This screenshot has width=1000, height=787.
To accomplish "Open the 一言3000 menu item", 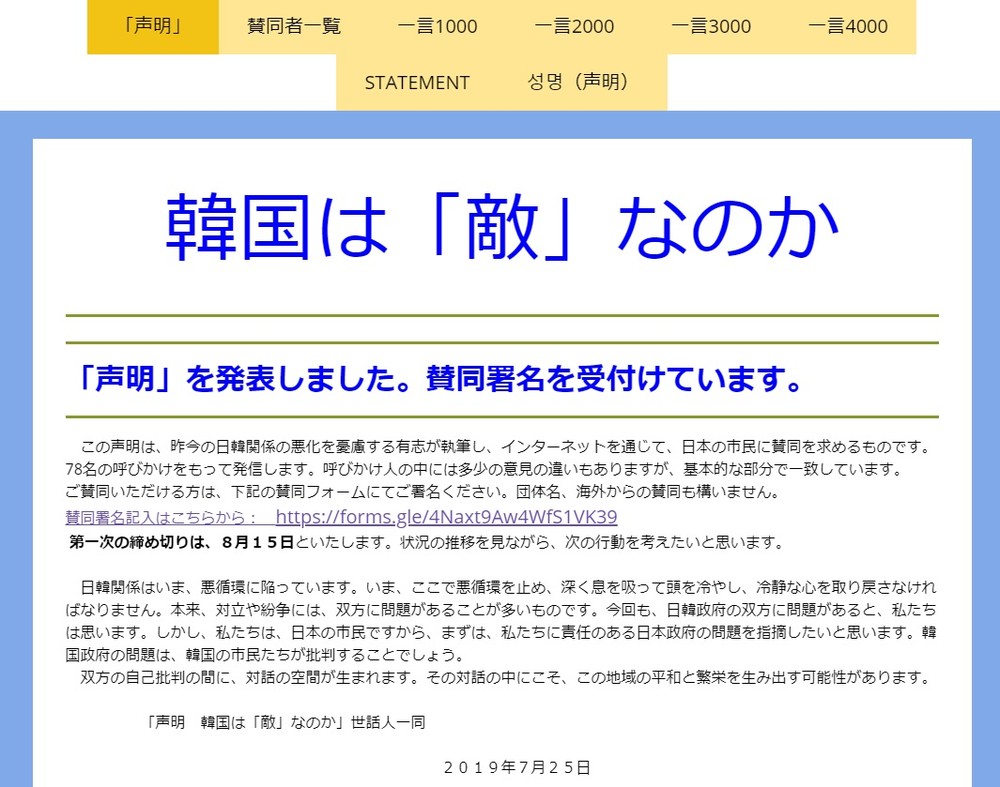I will tap(711, 26).
